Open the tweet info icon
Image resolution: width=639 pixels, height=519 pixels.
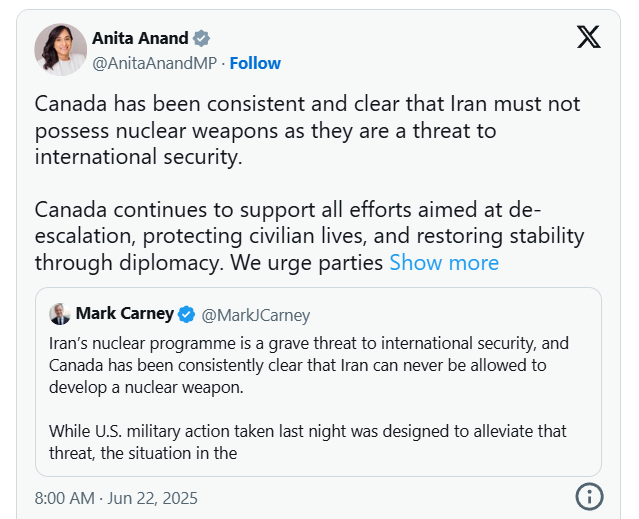coord(590,496)
